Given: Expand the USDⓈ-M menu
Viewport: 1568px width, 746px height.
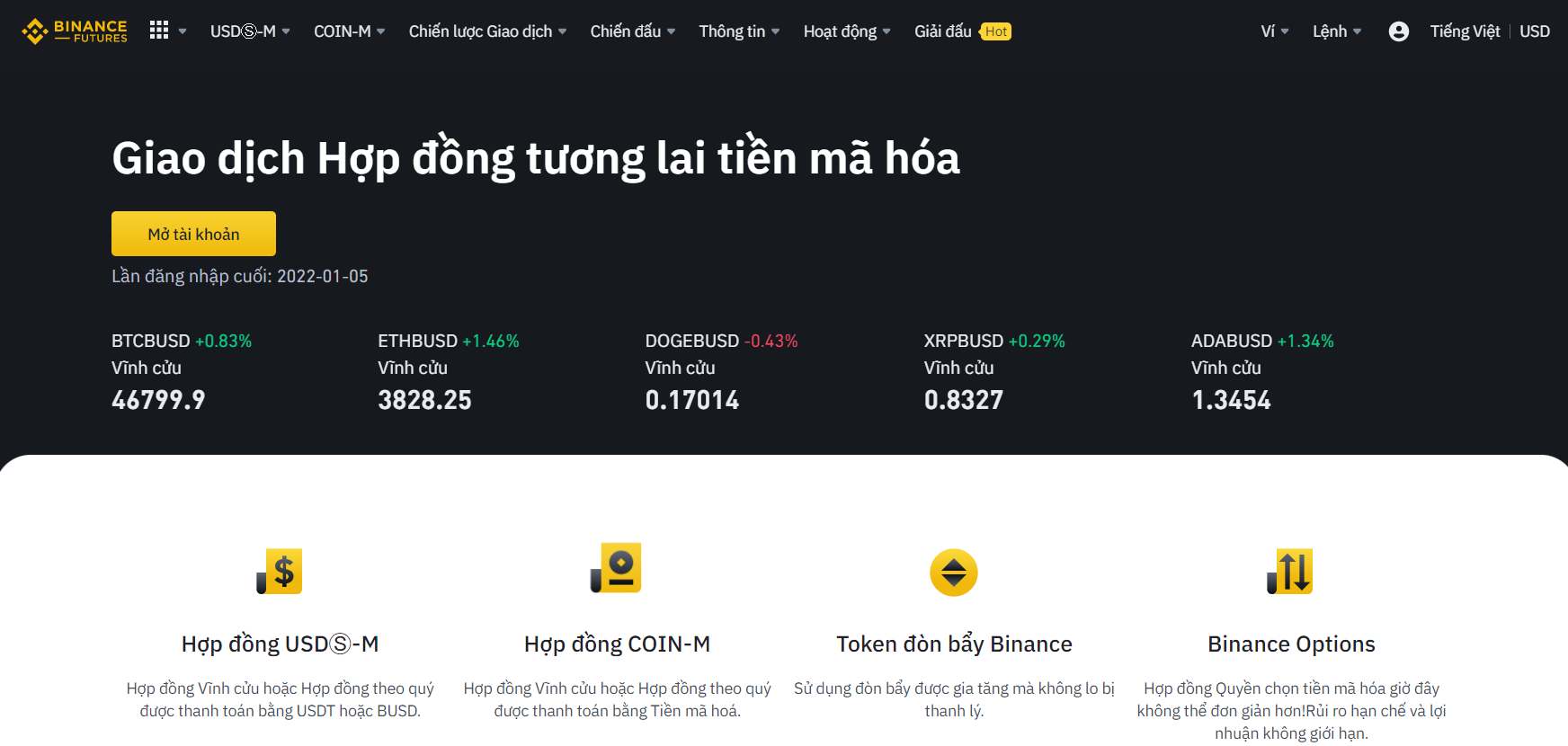Looking at the screenshot, I should [250, 31].
